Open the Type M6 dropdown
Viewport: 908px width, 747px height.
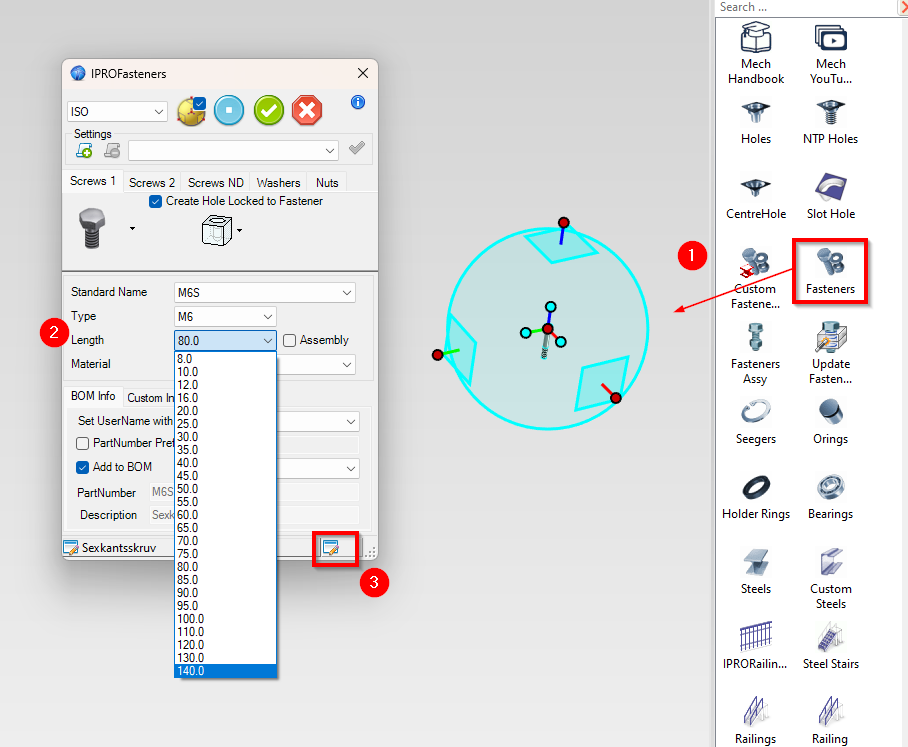click(x=225, y=317)
